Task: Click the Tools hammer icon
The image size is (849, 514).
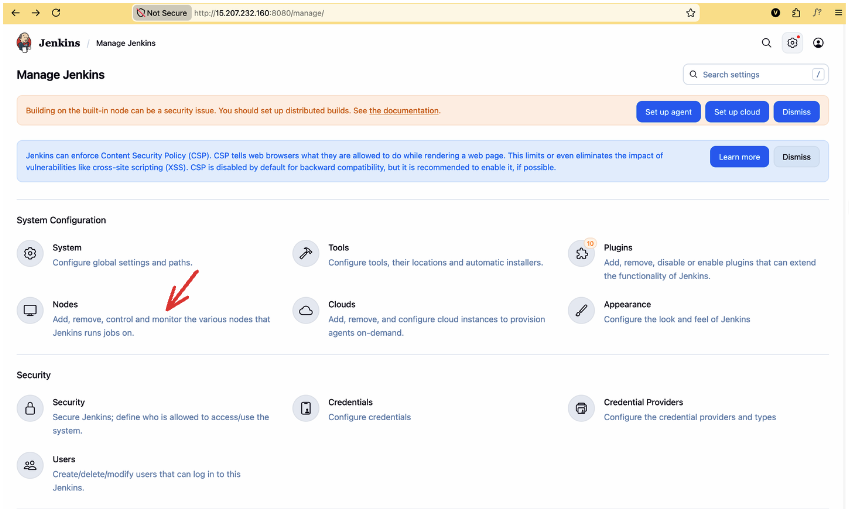Action: click(x=306, y=253)
